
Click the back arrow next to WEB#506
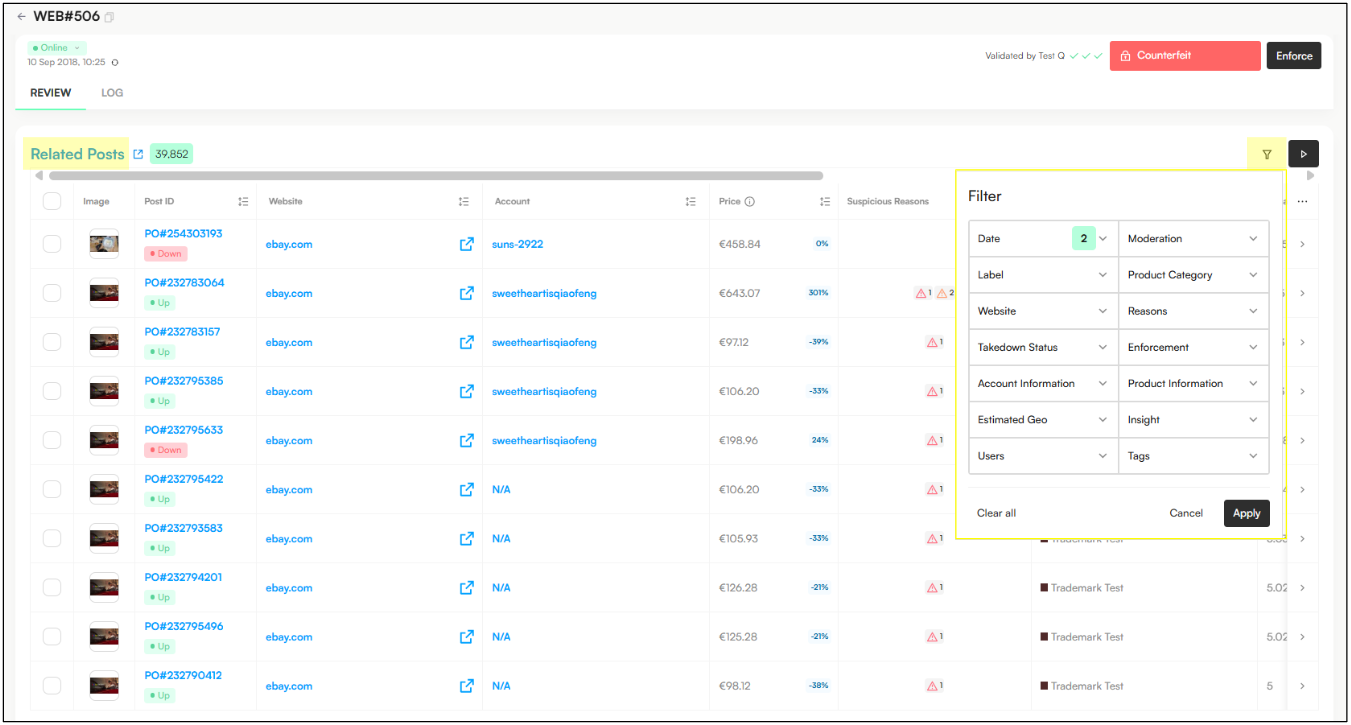coord(21,17)
